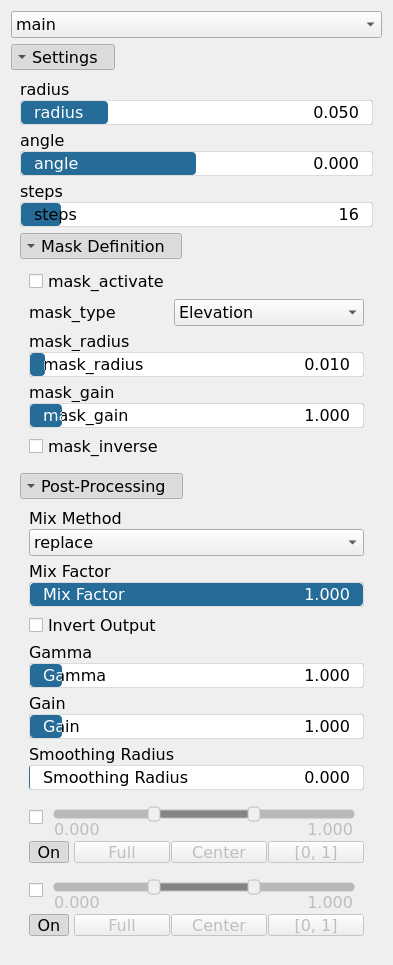Tick the checkbox beside first range slider
393x965 pixels.
point(36,817)
